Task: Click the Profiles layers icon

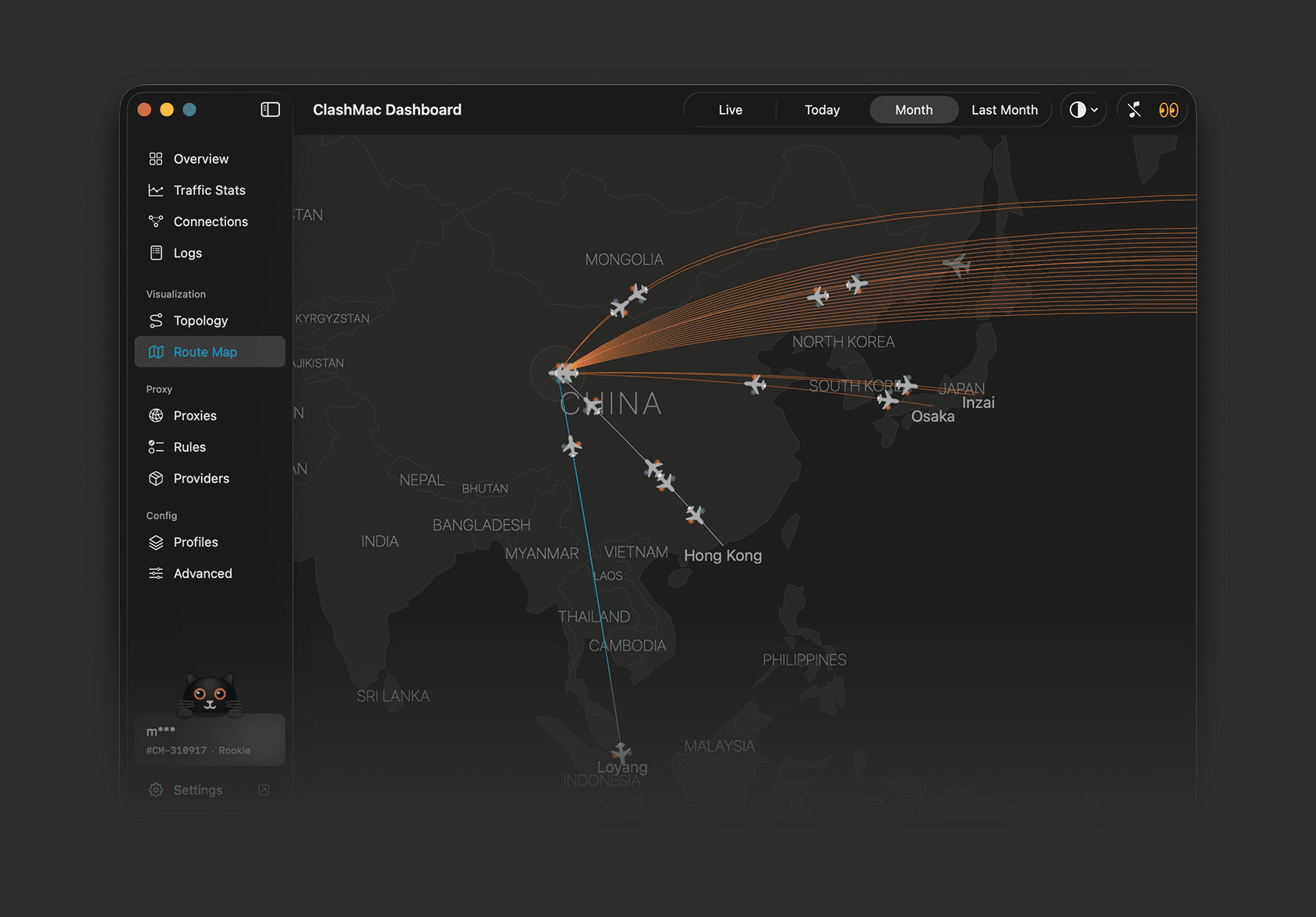Action: (156, 542)
